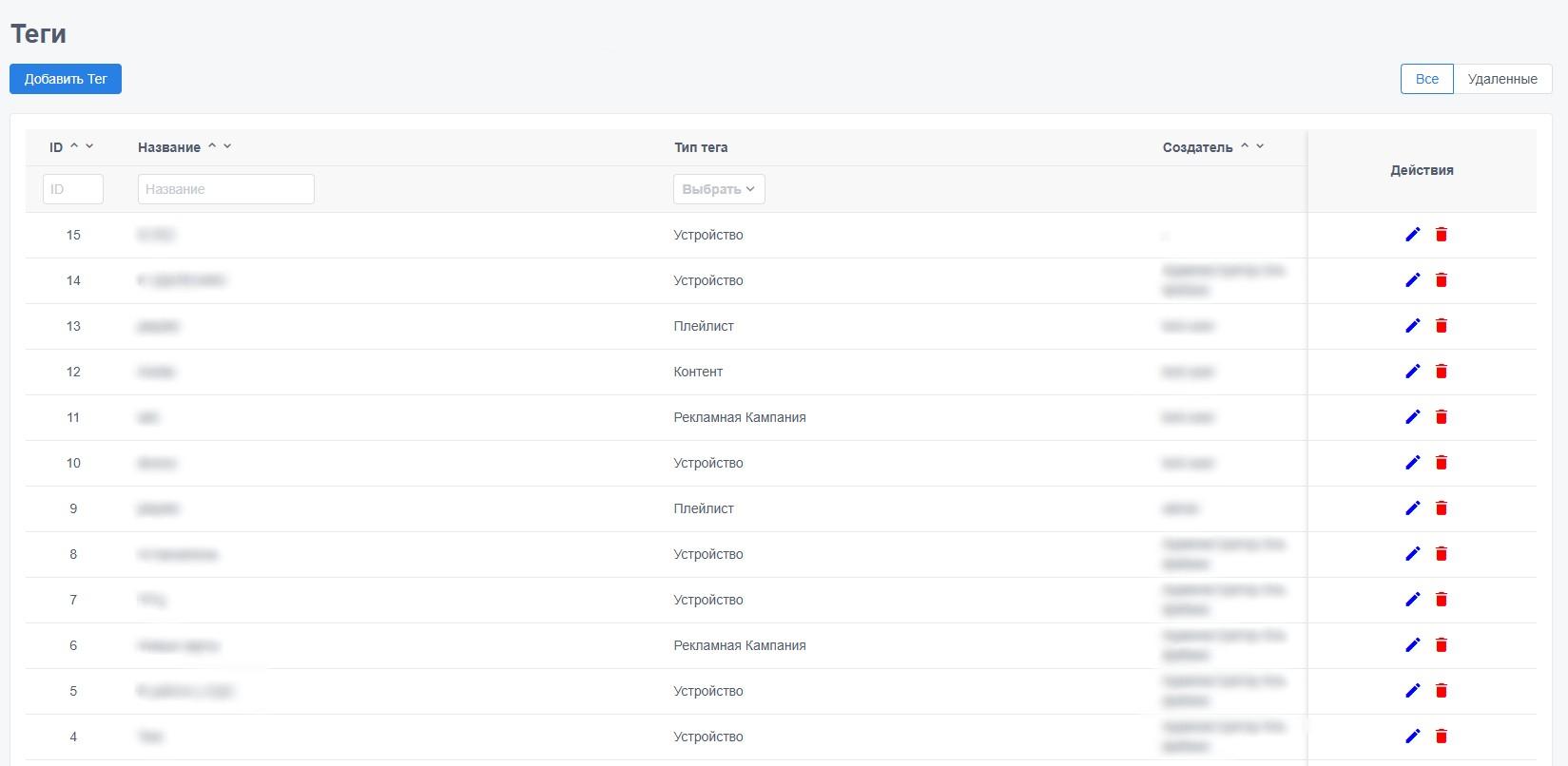Delete the tag with ID 6
This screenshot has height=766, width=1568.
tap(1442, 645)
